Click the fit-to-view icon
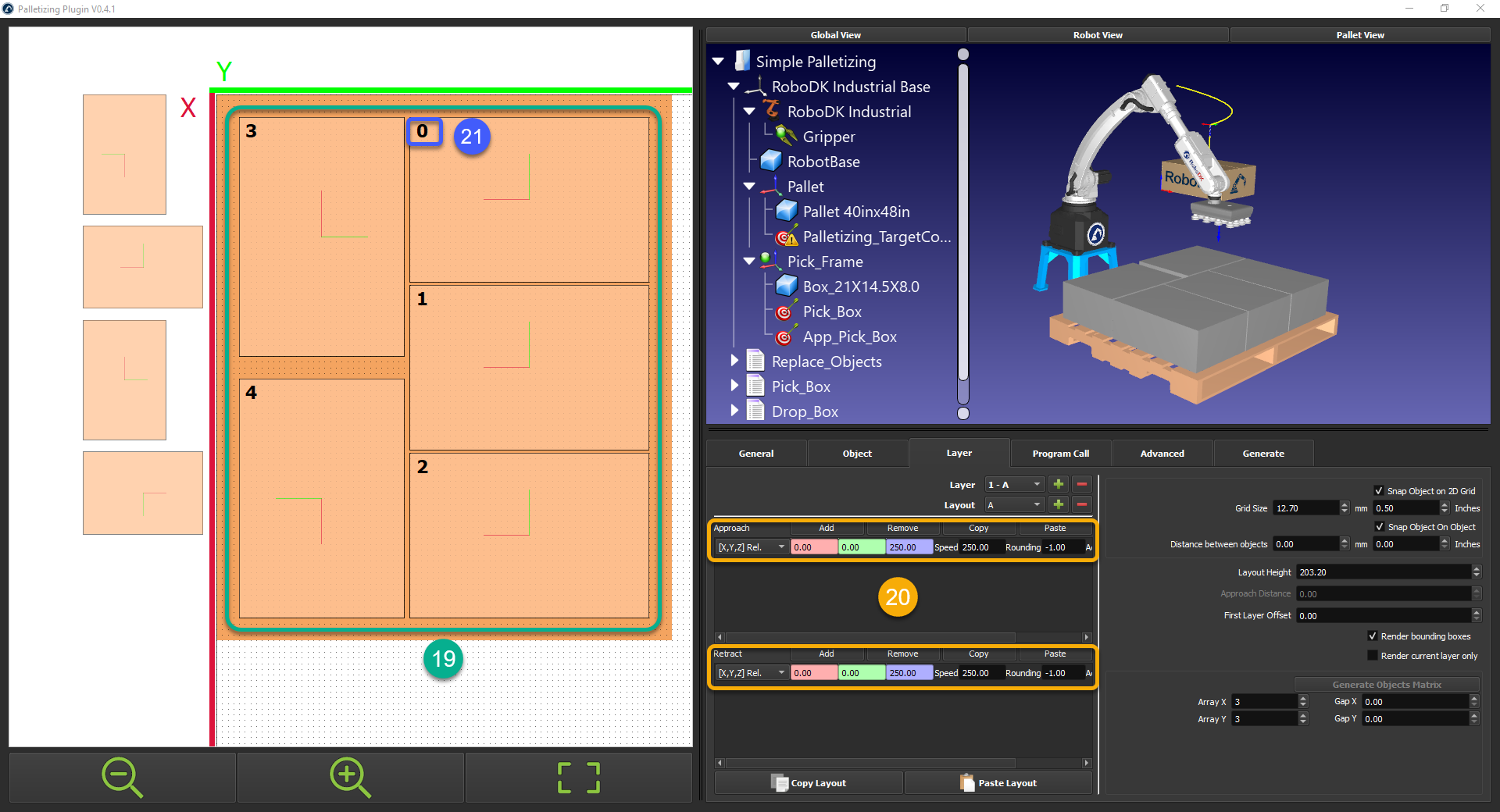Viewport: 1500px width, 812px height. tap(577, 777)
